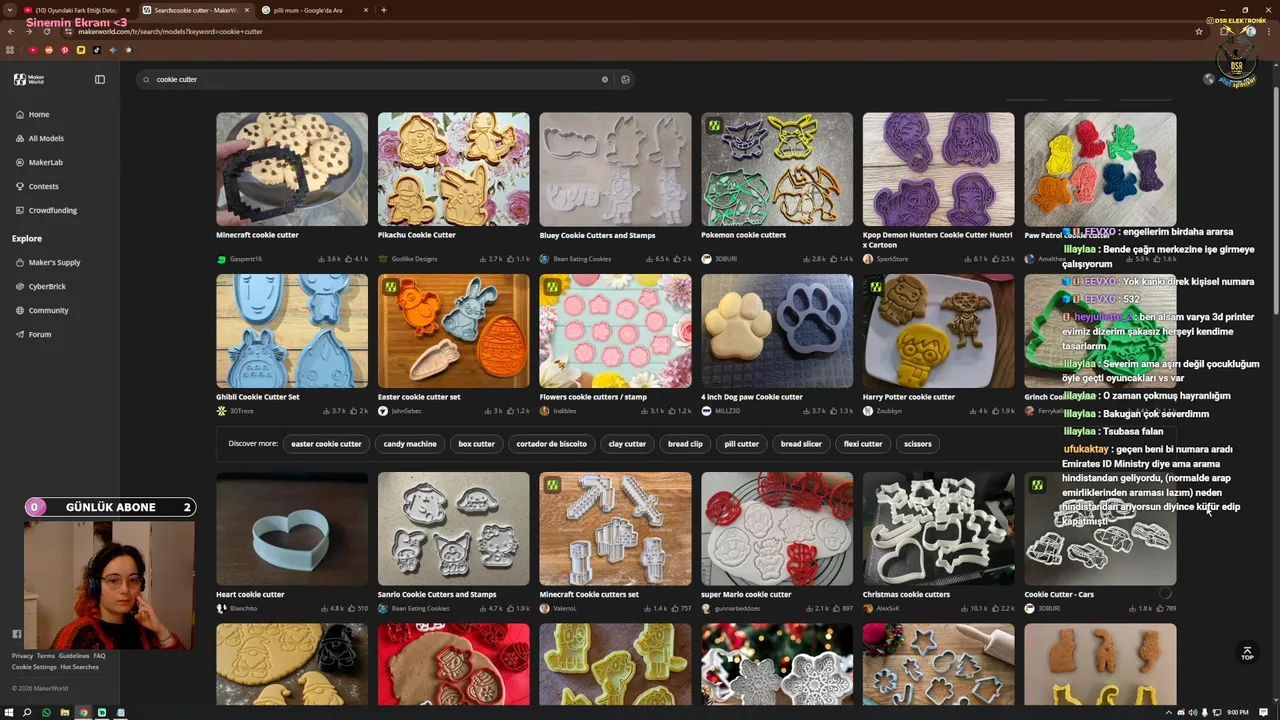Open the Guidelines footer link
The width and height of the screenshot is (1280, 720).
[74, 656]
